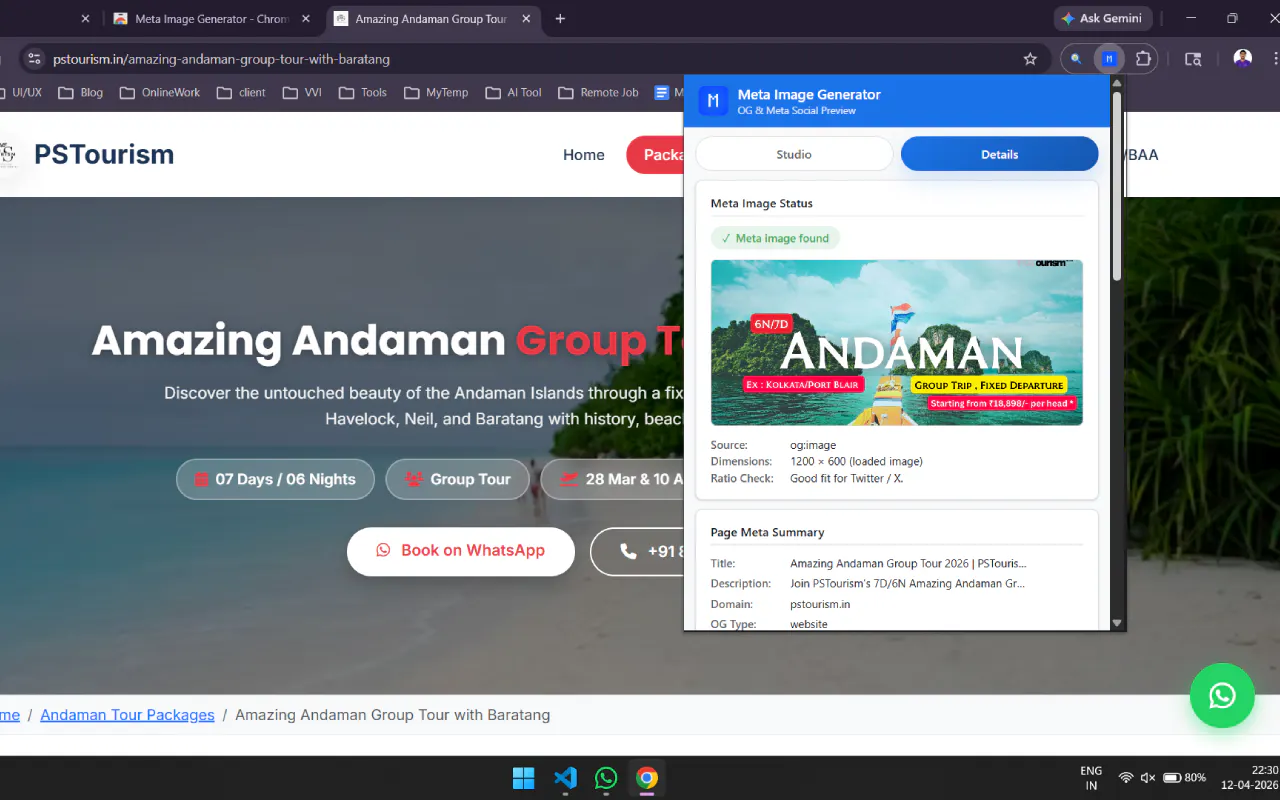
Task: Bookmark this page with the star icon
Action: [1030, 59]
